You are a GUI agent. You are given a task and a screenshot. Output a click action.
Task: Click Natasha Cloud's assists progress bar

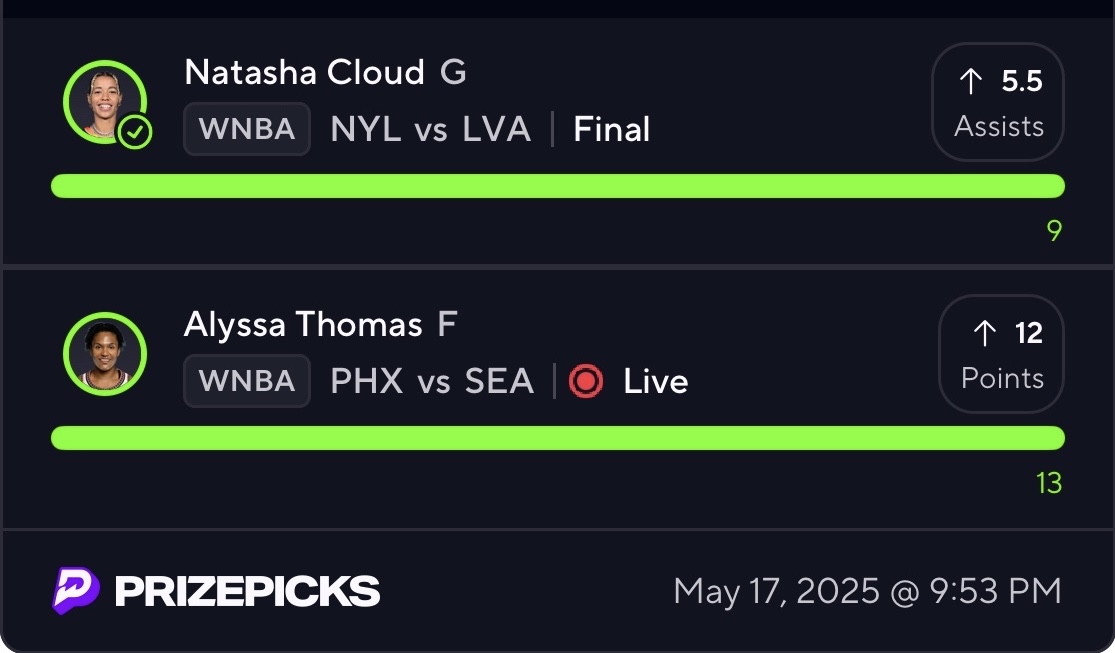[x=557, y=186]
